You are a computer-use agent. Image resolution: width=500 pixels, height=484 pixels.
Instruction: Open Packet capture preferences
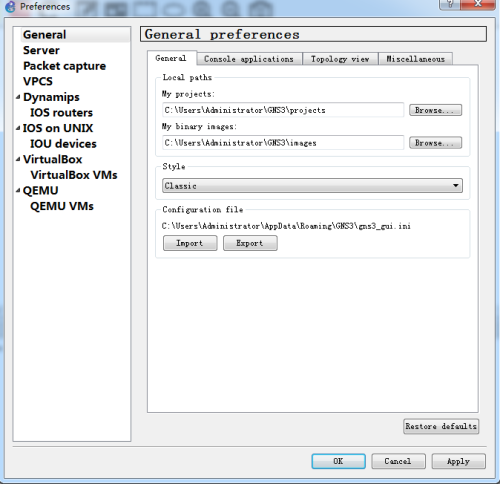click(65, 66)
